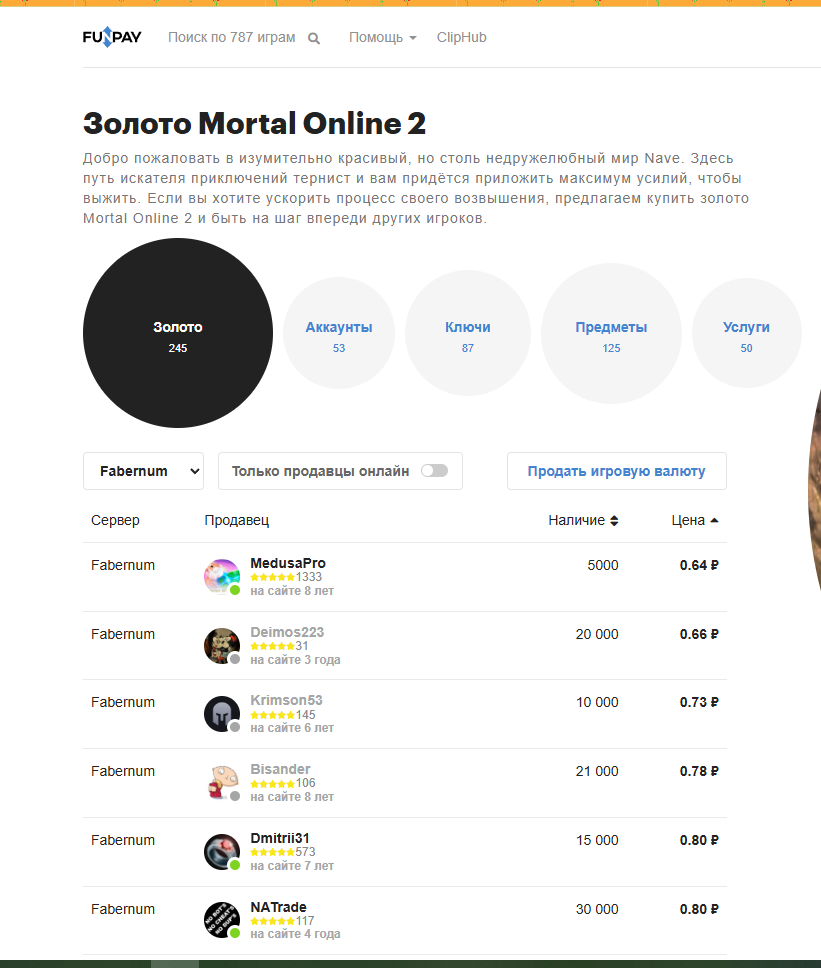
Task: Click Fabernum cell in NATrade row
Action: (123, 909)
